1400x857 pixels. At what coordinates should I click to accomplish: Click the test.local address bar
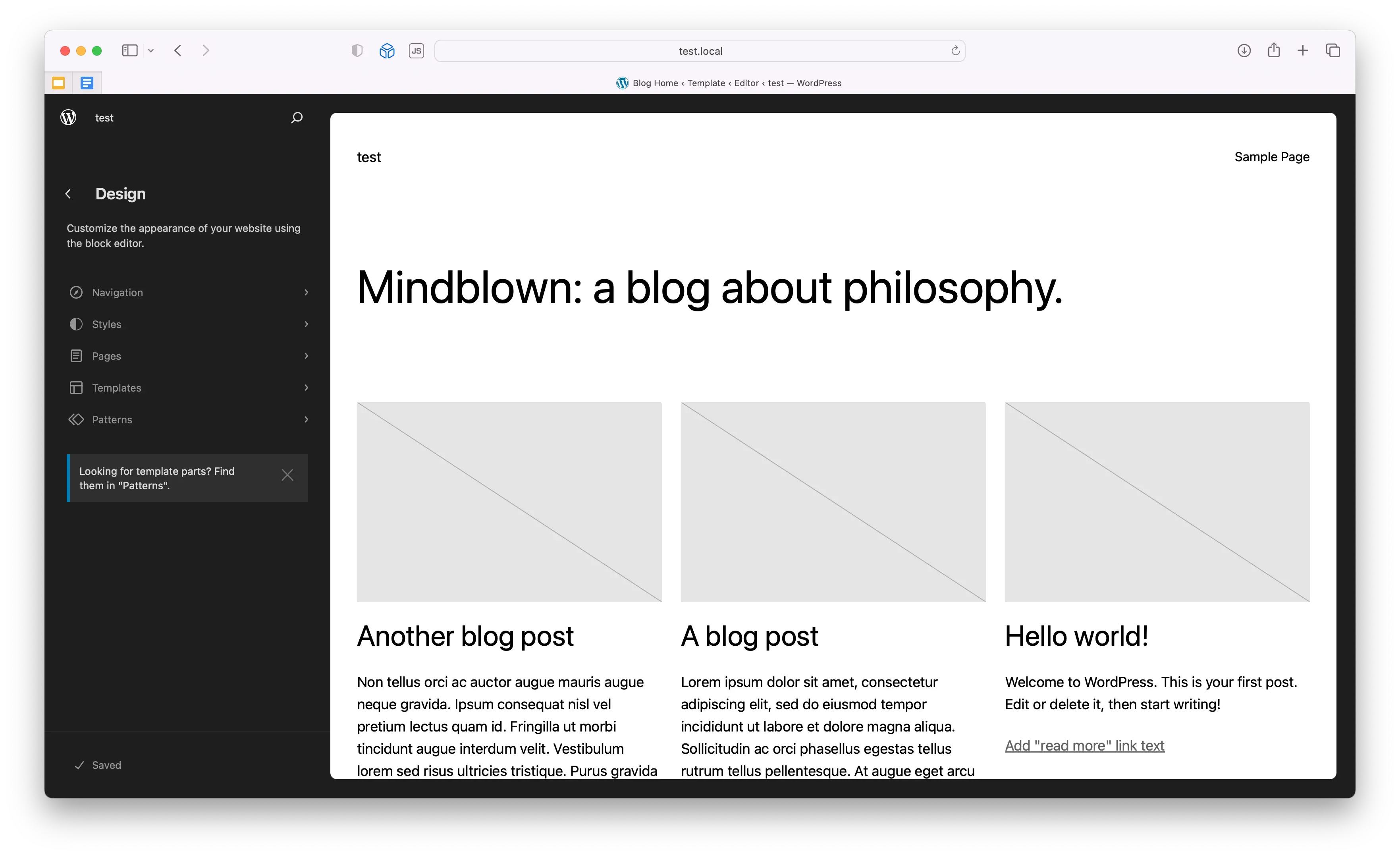coord(700,50)
